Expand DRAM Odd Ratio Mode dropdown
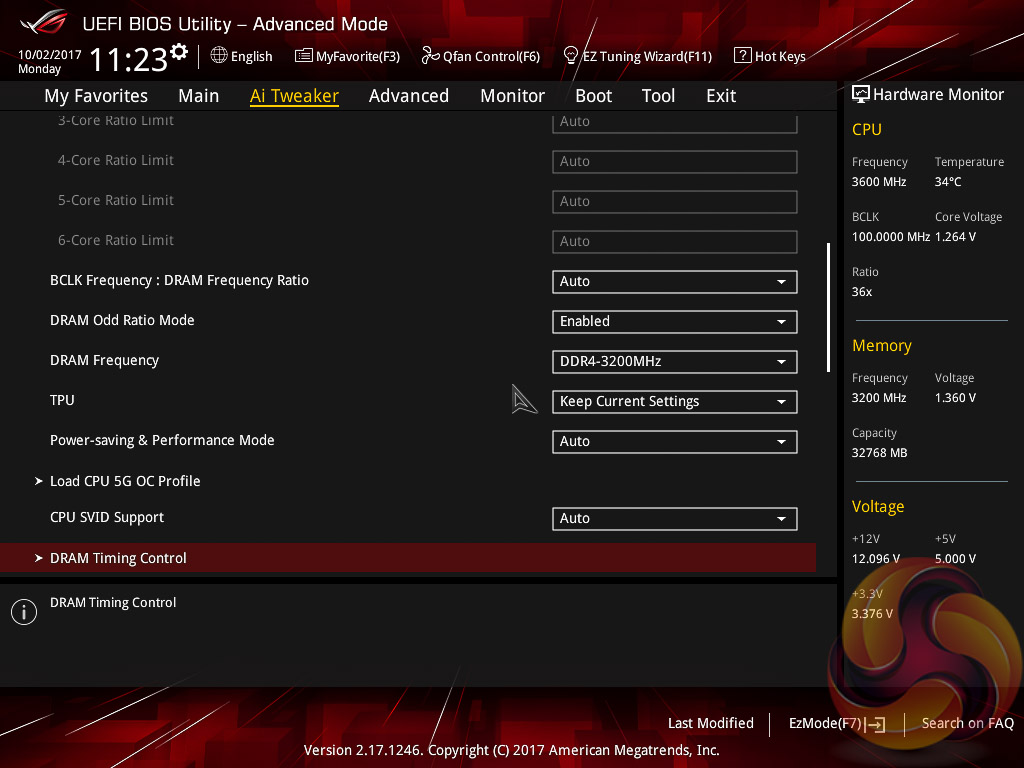 coord(674,322)
